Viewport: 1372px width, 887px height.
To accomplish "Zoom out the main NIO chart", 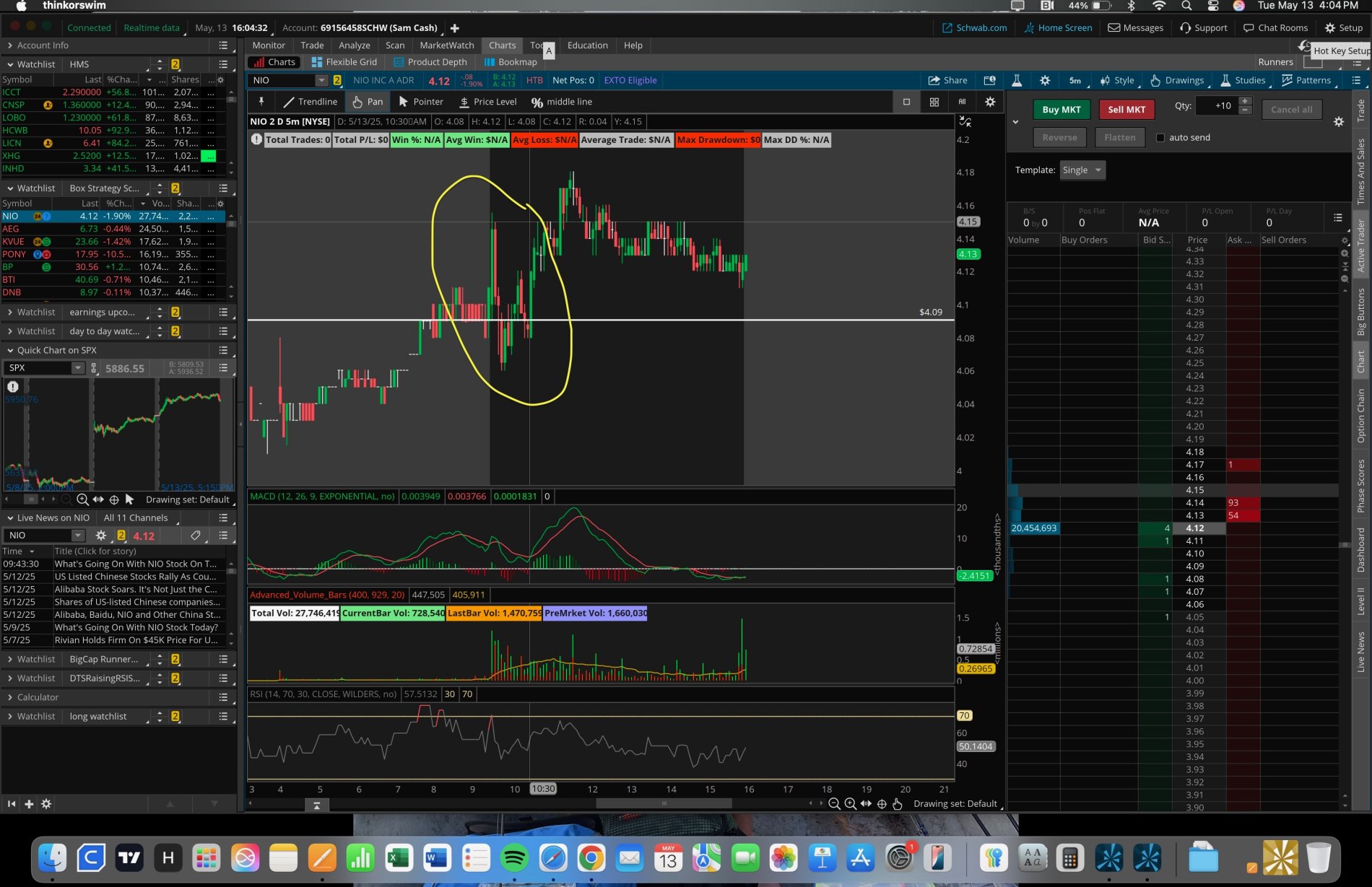I will 834,804.
